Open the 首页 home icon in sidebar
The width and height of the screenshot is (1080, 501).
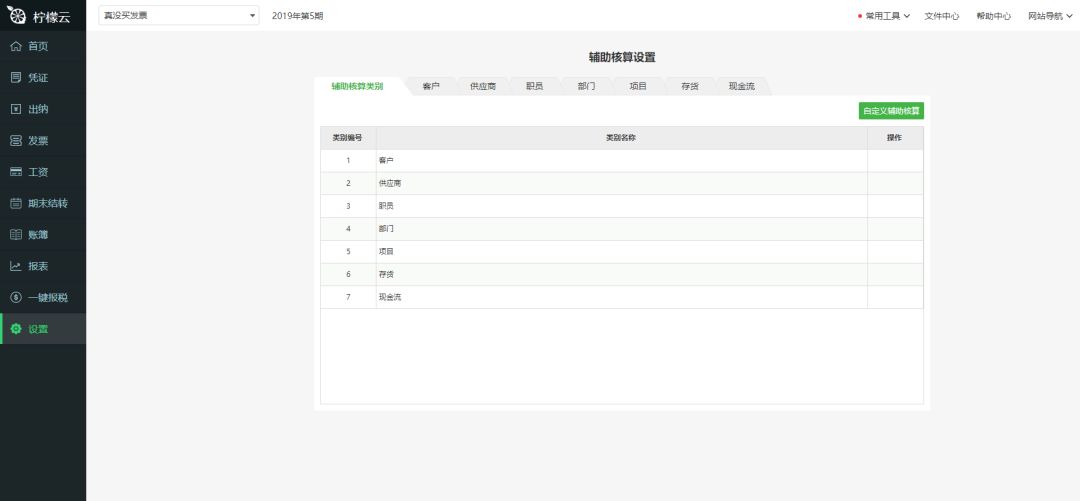pos(16,46)
